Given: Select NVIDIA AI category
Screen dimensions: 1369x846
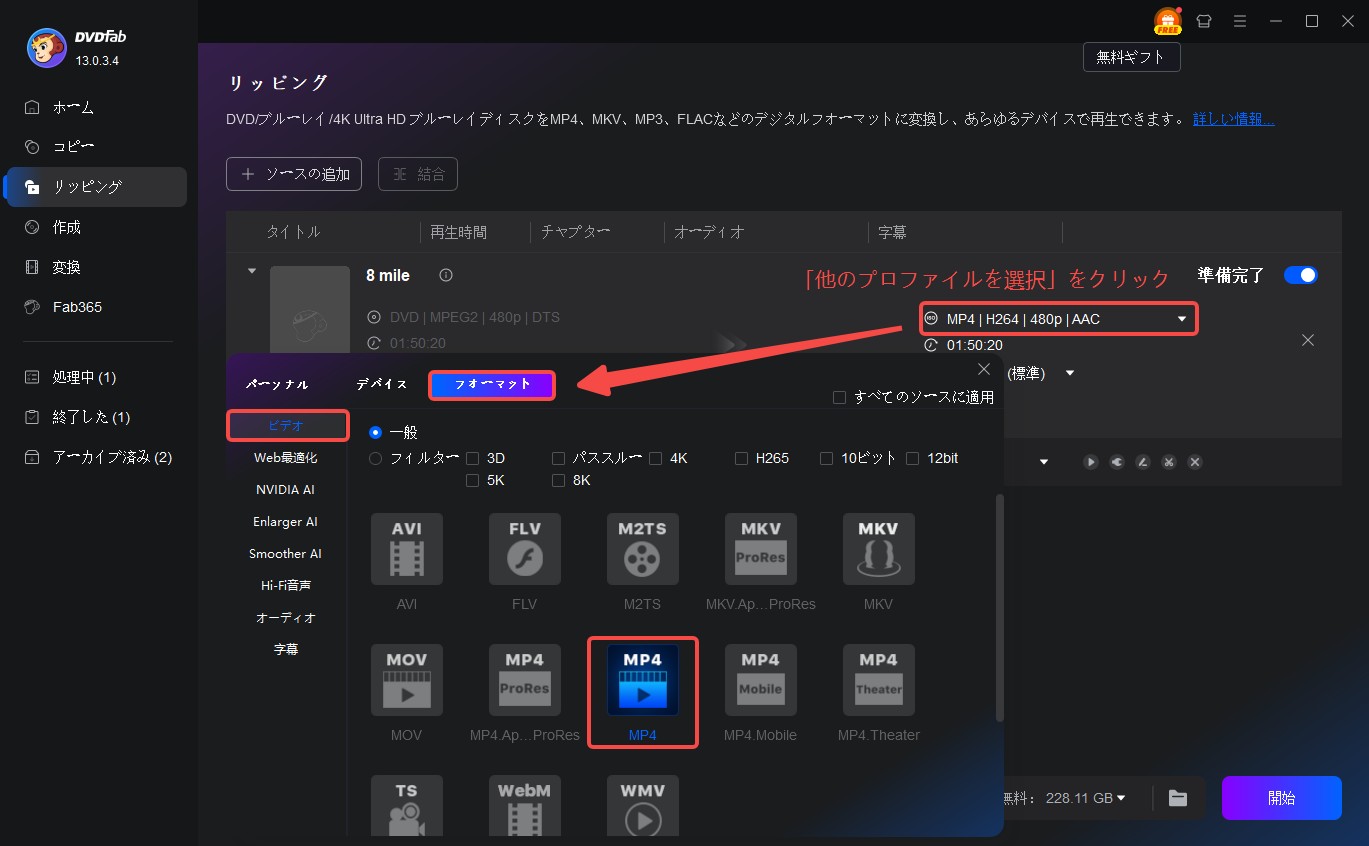Looking at the screenshot, I should point(286,489).
